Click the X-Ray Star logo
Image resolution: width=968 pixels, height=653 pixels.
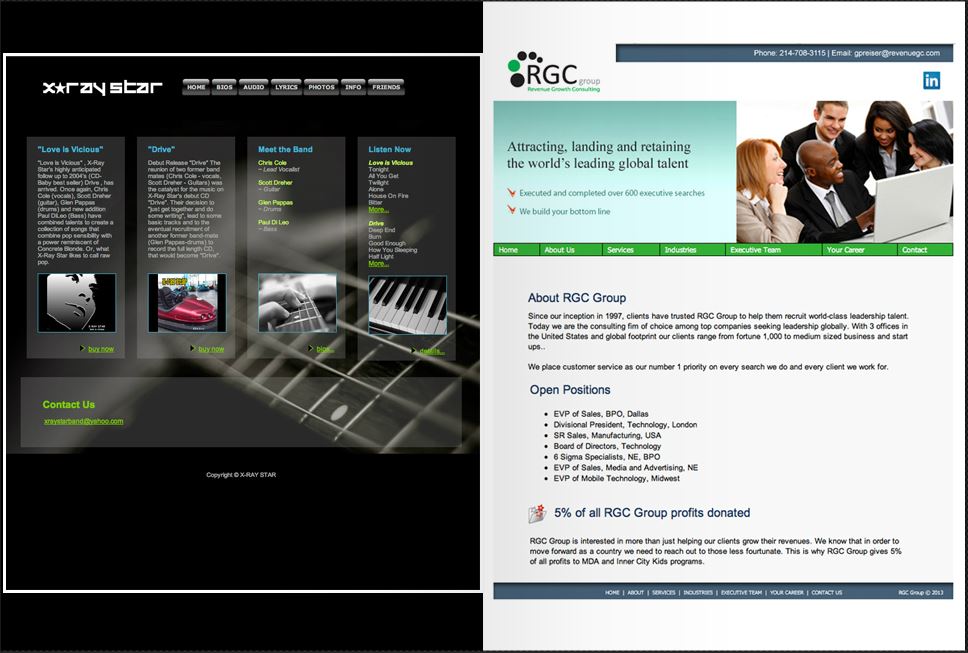pos(102,88)
